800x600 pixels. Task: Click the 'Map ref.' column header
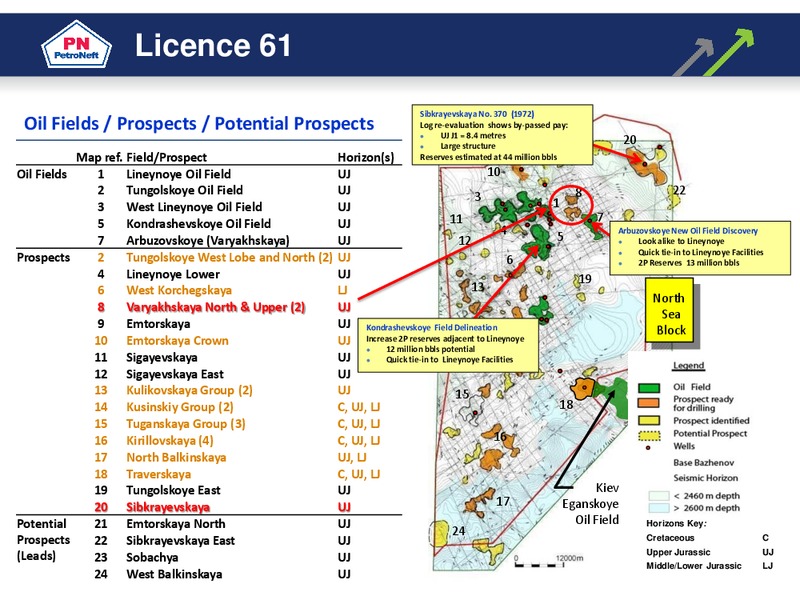click(99, 157)
